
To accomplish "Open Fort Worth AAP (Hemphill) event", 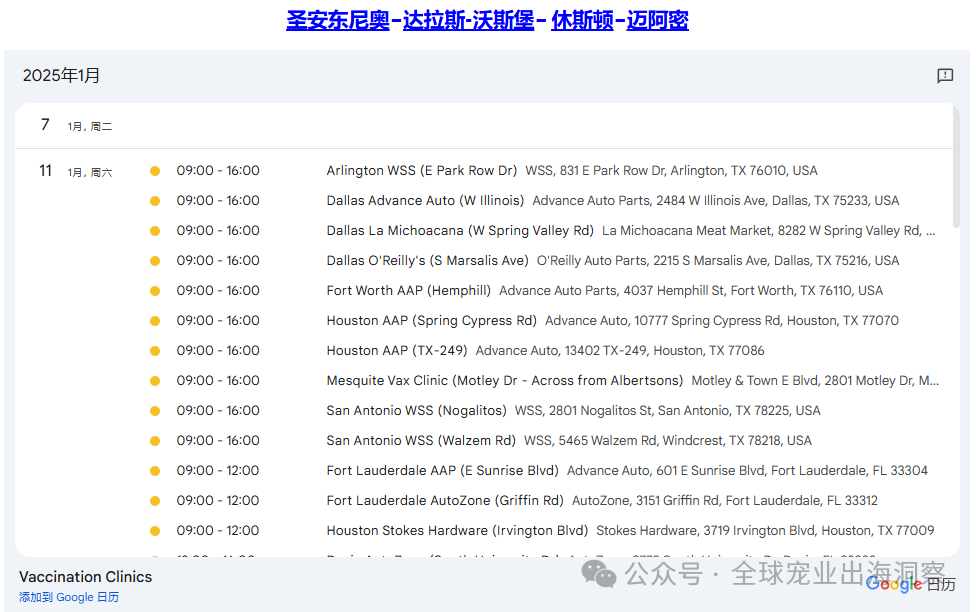I will coord(409,291).
